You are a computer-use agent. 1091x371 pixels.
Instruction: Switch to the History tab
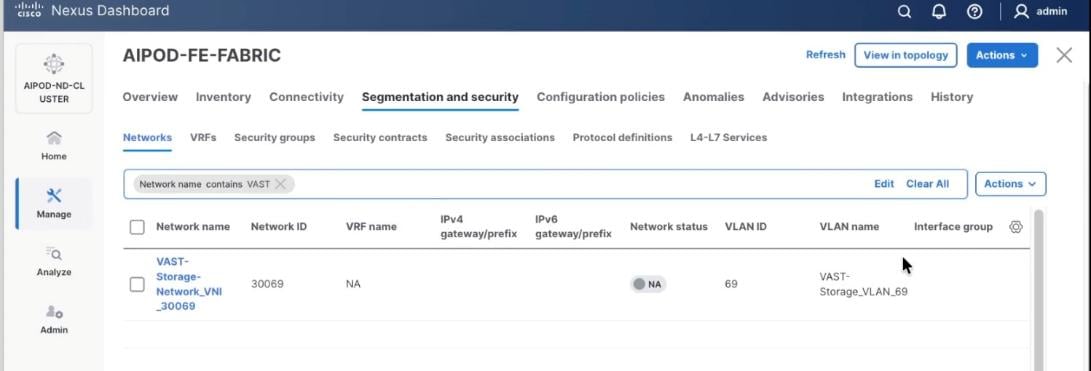point(952,97)
